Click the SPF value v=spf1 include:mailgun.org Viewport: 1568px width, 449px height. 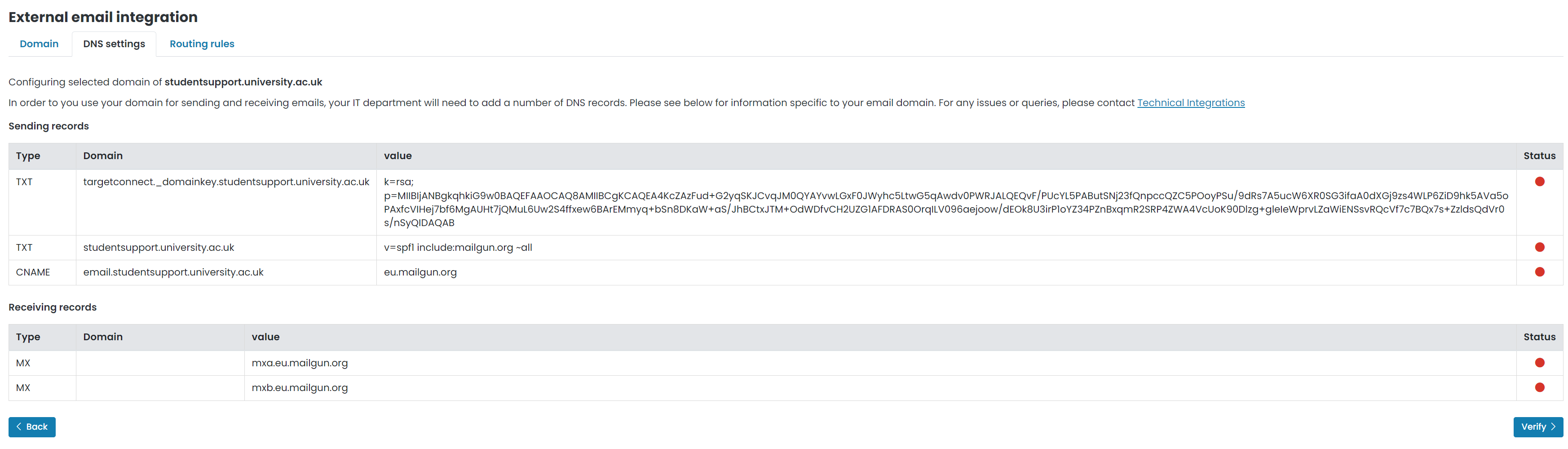tap(458, 248)
